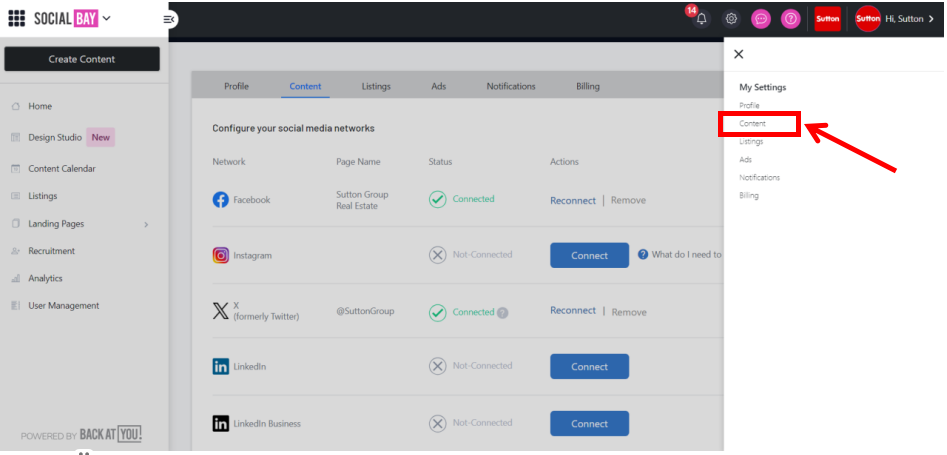Image resolution: width=947 pixels, height=455 pixels.
Task: Open User Management in the sidebar
Action: (x=64, y=306)
